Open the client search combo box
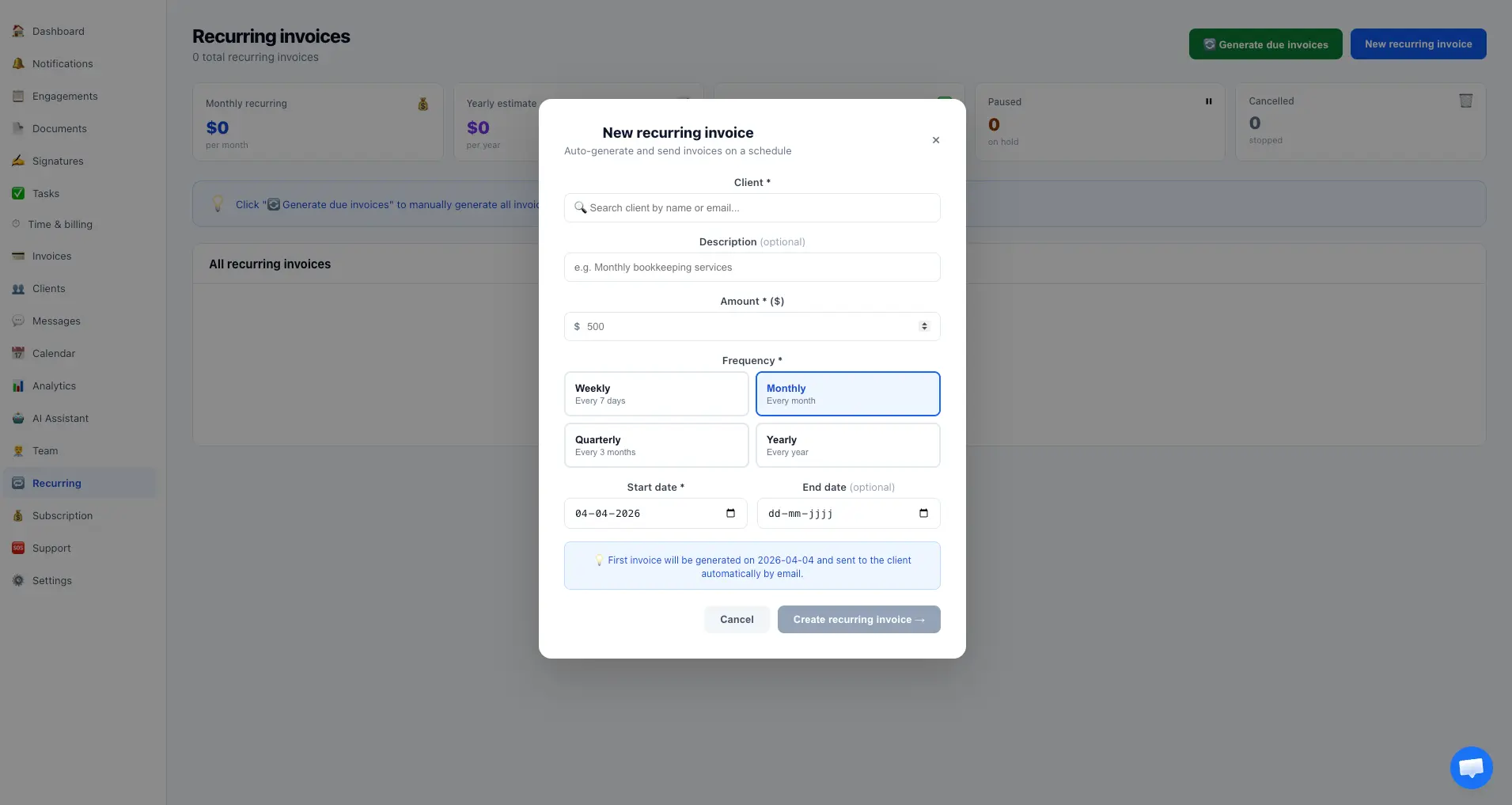 [752, 208]
